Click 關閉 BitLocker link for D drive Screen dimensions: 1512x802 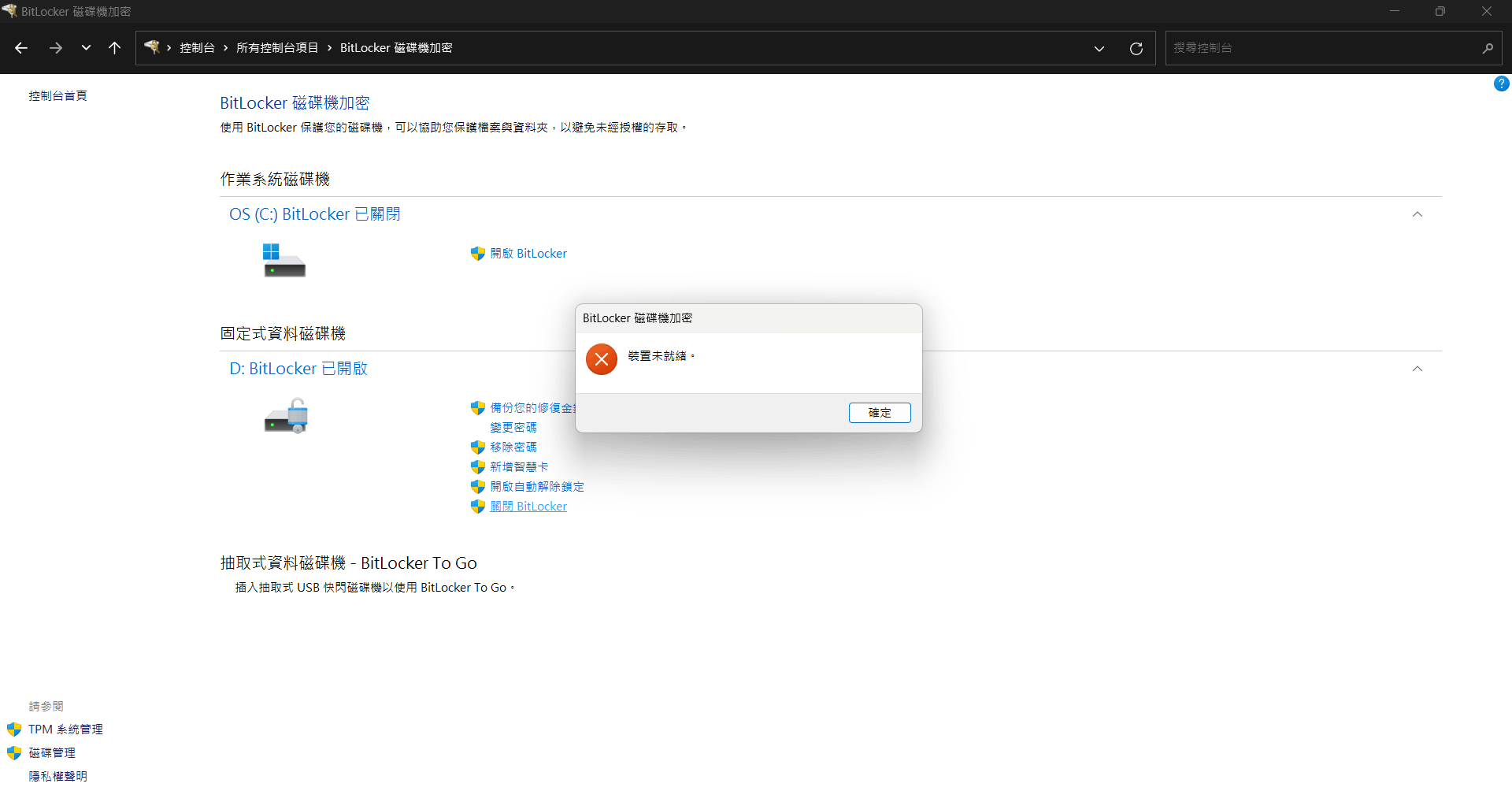pyautogui.click(x=528, y=507)
